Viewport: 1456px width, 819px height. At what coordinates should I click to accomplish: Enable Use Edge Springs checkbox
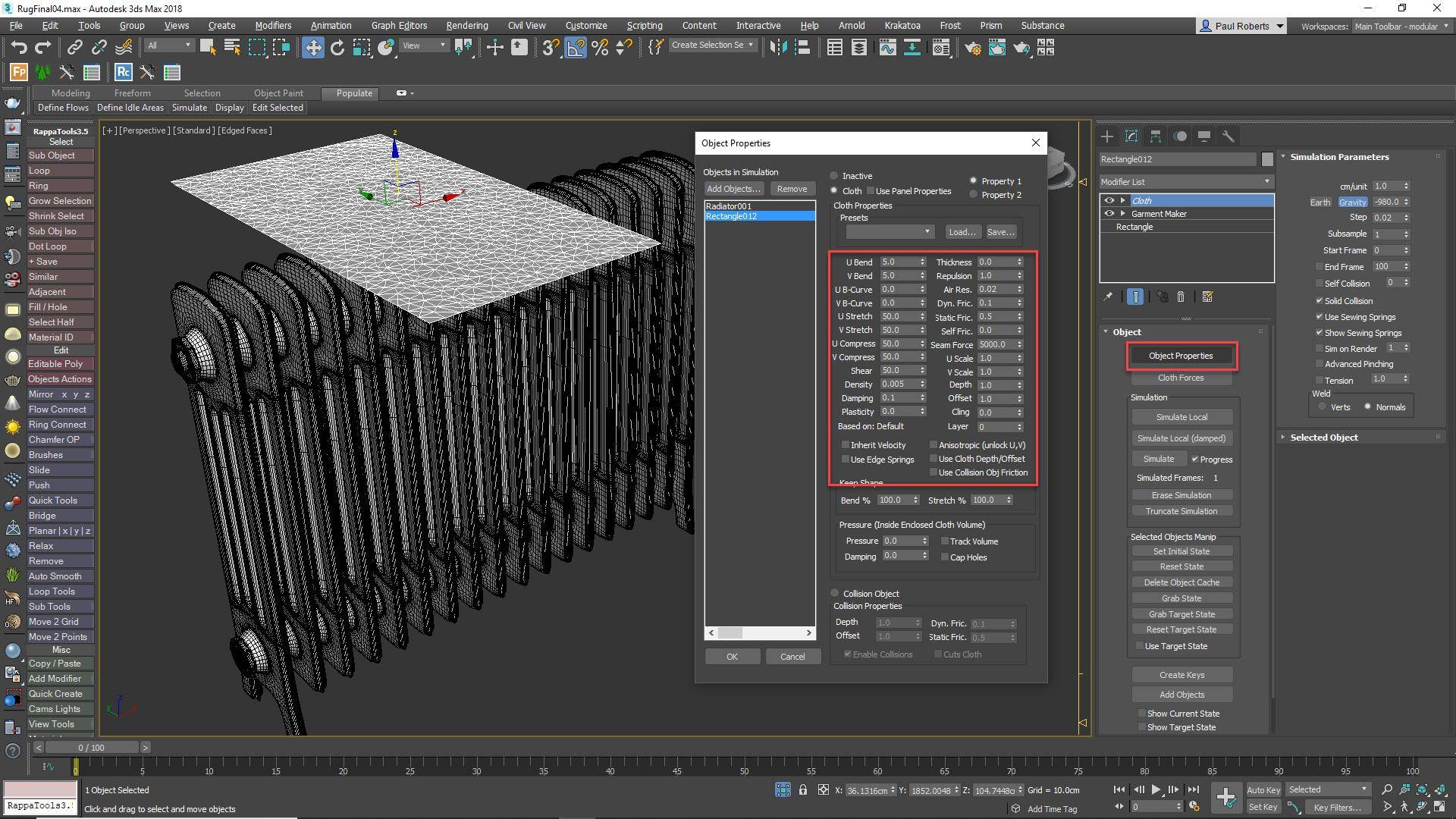coord(846,460)
